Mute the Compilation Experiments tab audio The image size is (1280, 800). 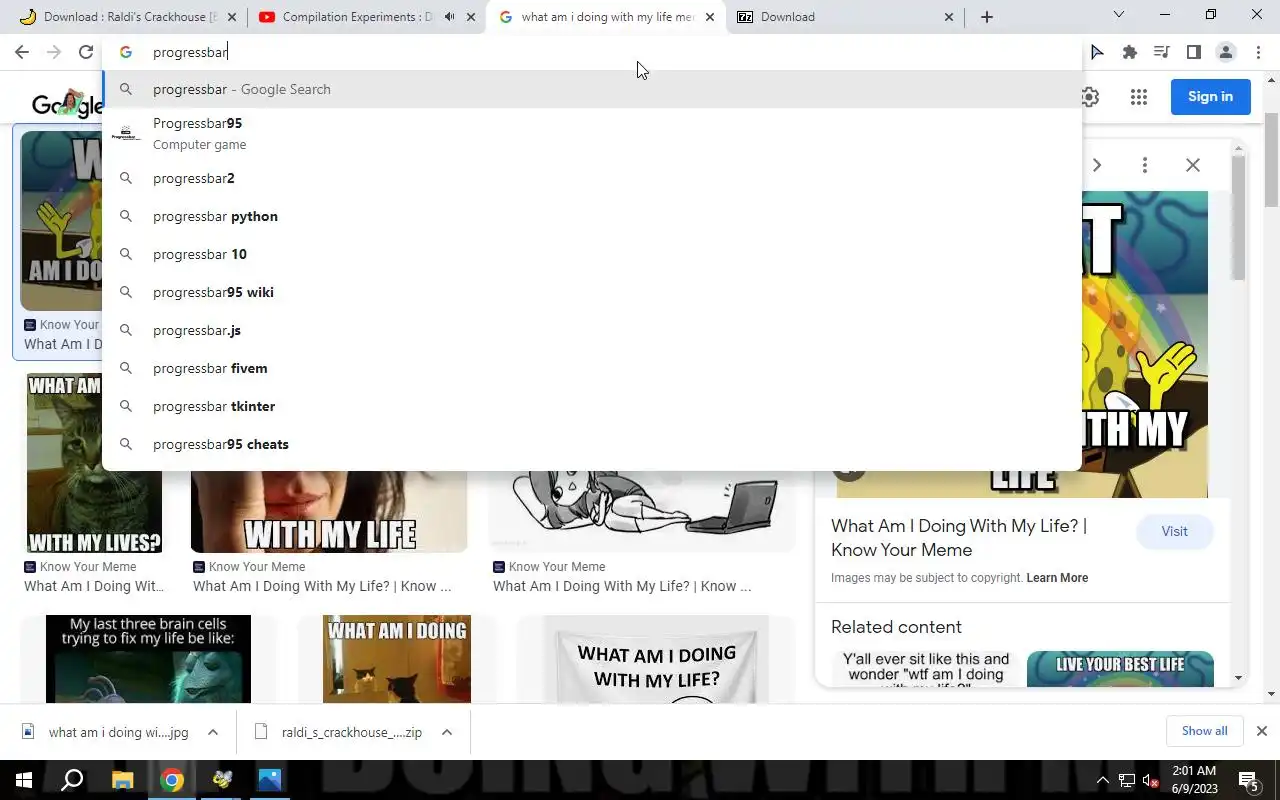coord(450,17)
